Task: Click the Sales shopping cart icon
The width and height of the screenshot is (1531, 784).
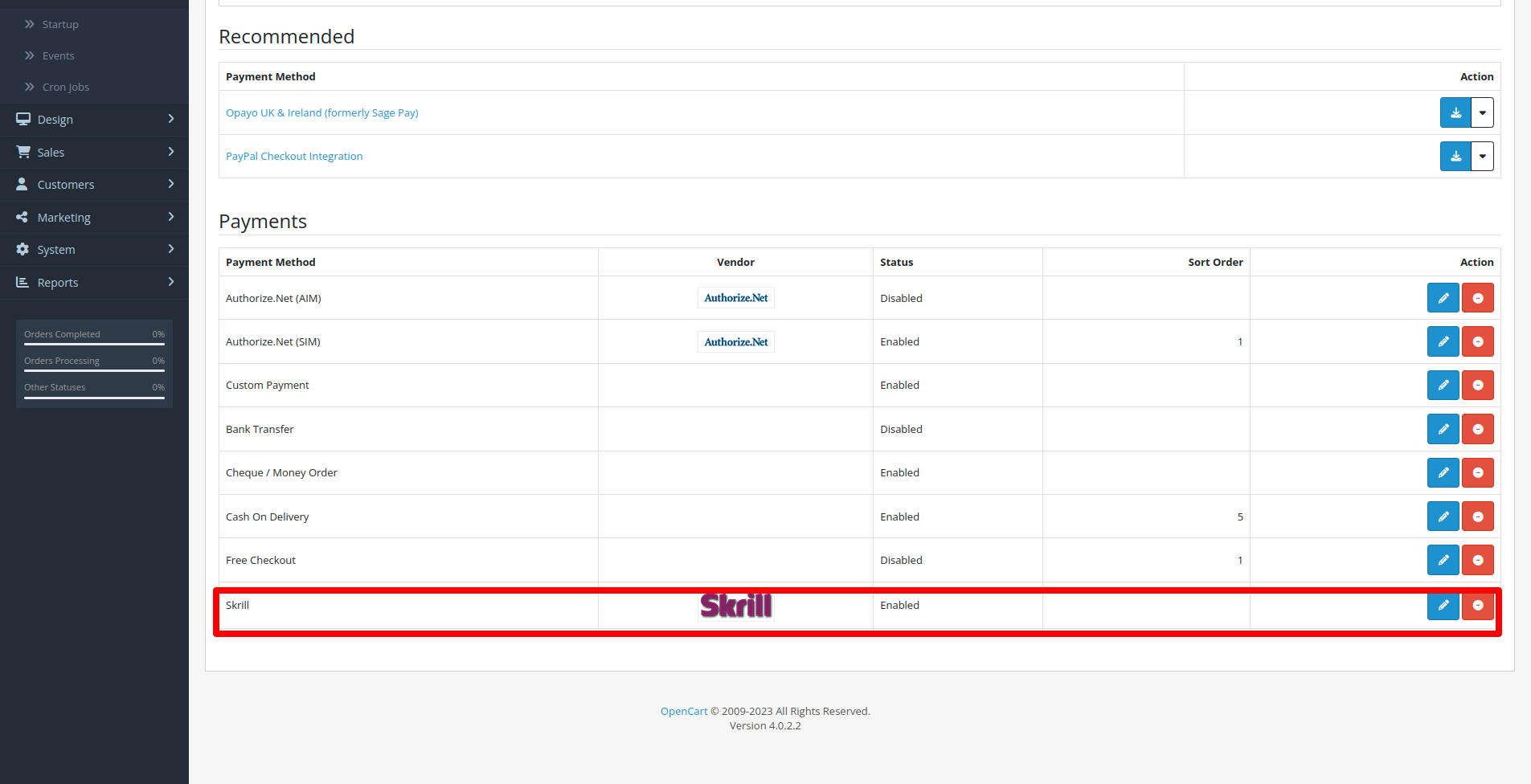Action: point(23,152)
